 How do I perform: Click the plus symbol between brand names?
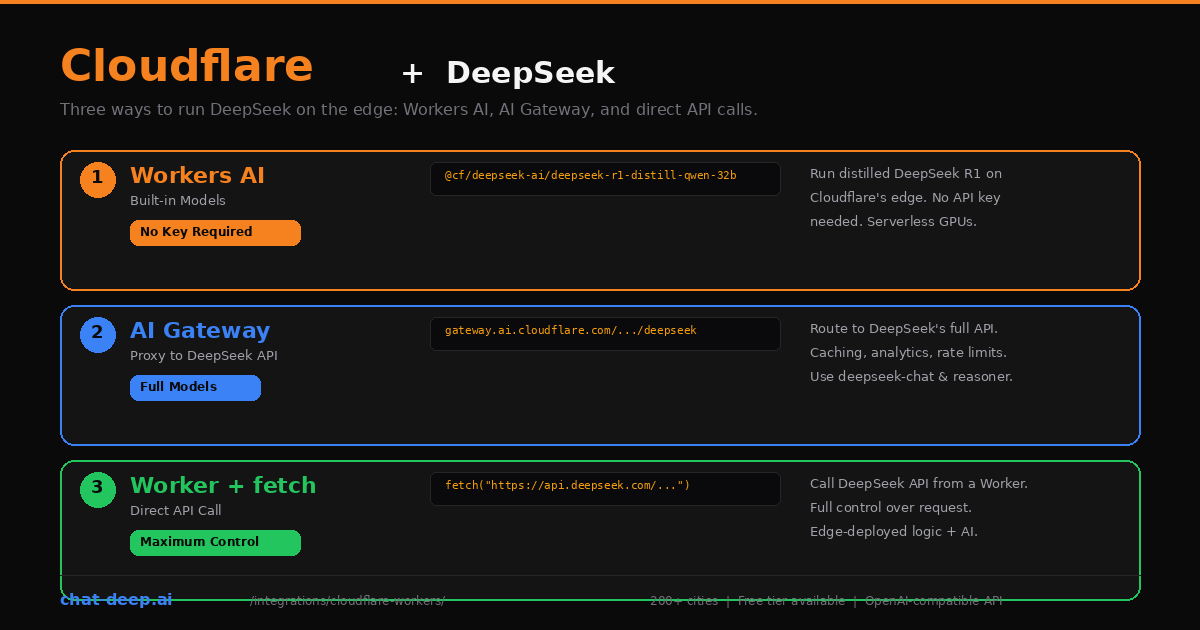[x=412, y=72]
